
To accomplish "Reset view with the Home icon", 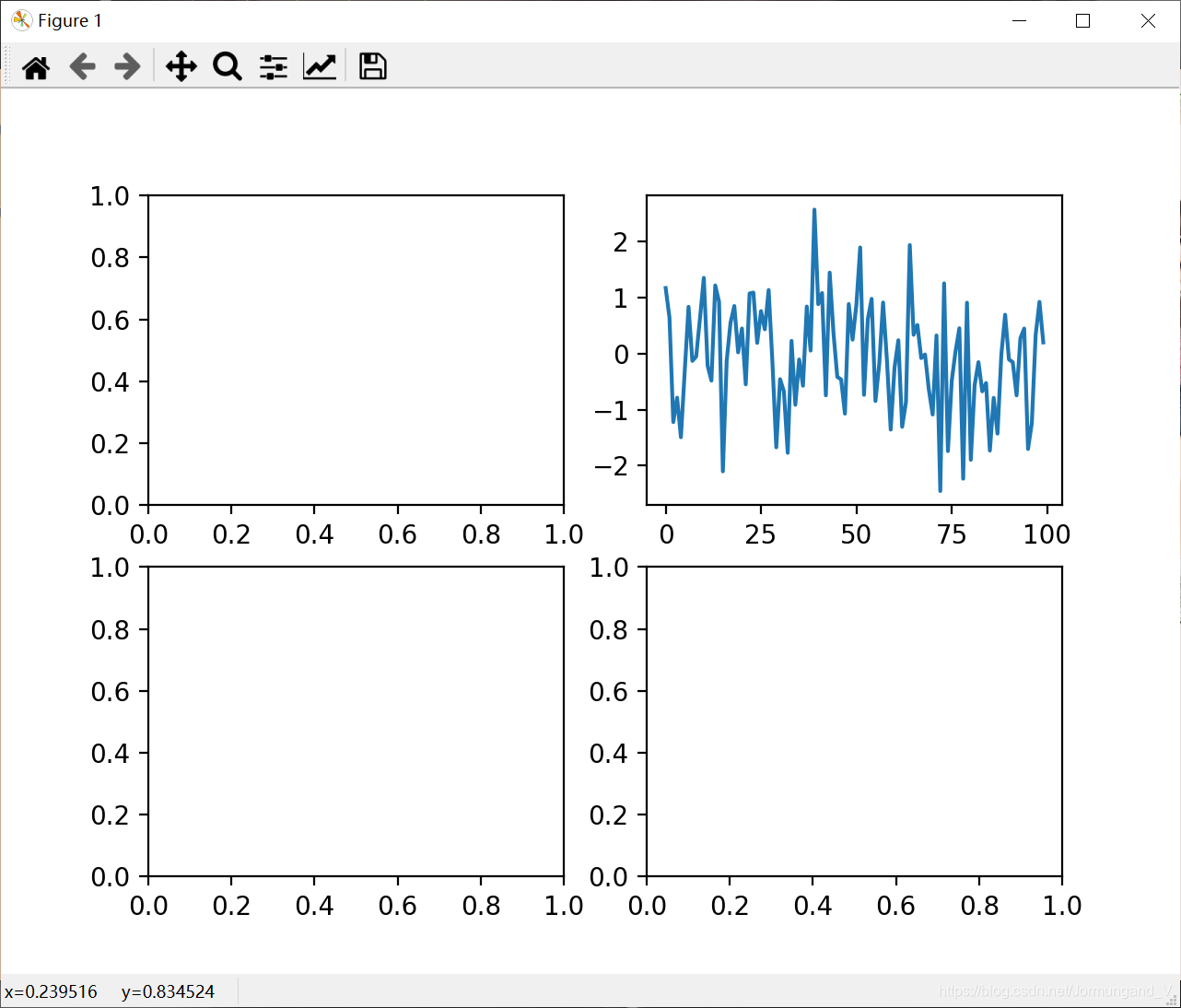I will click(36, 66).
